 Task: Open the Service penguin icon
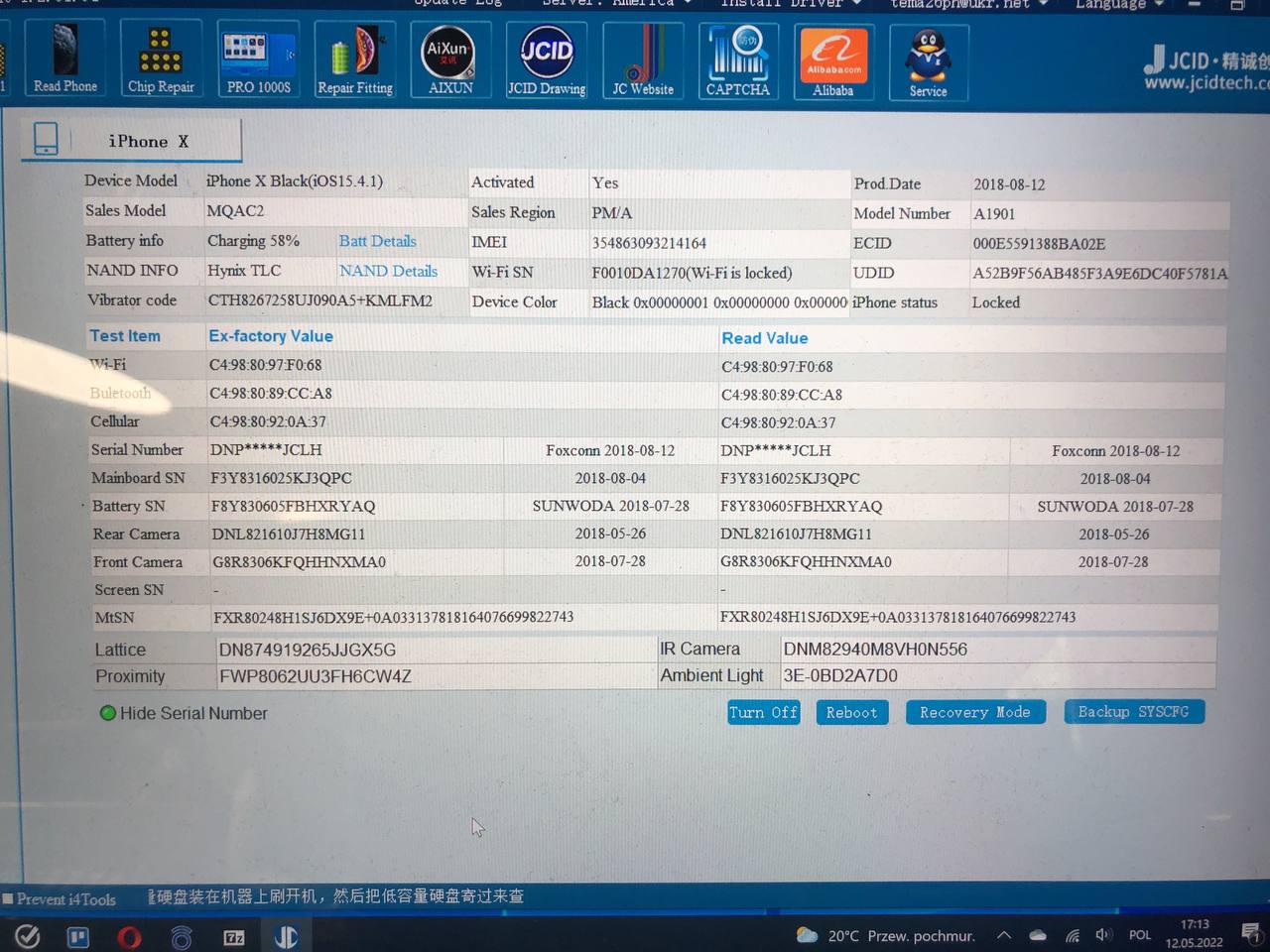click(928, 63)
